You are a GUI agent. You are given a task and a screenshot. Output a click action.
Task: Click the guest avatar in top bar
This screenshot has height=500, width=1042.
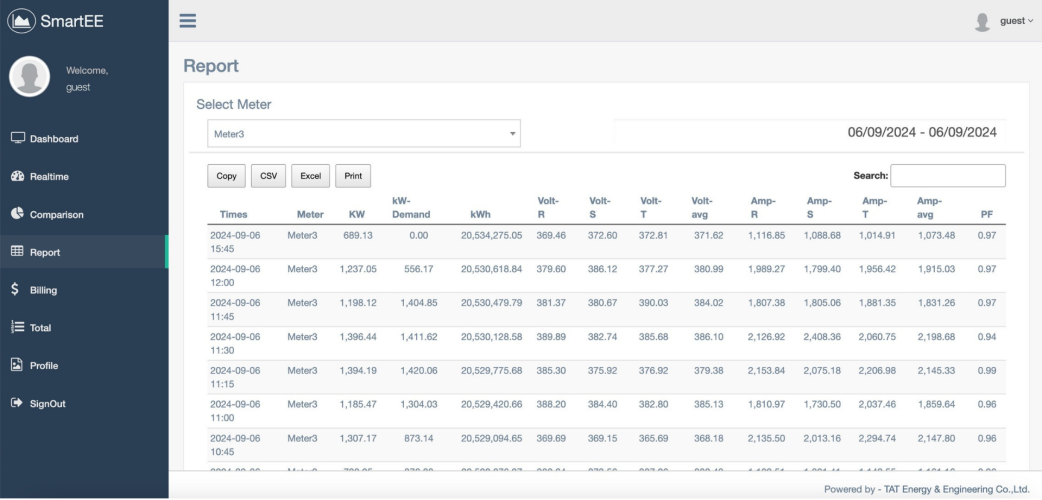click(x=982, y=22)
